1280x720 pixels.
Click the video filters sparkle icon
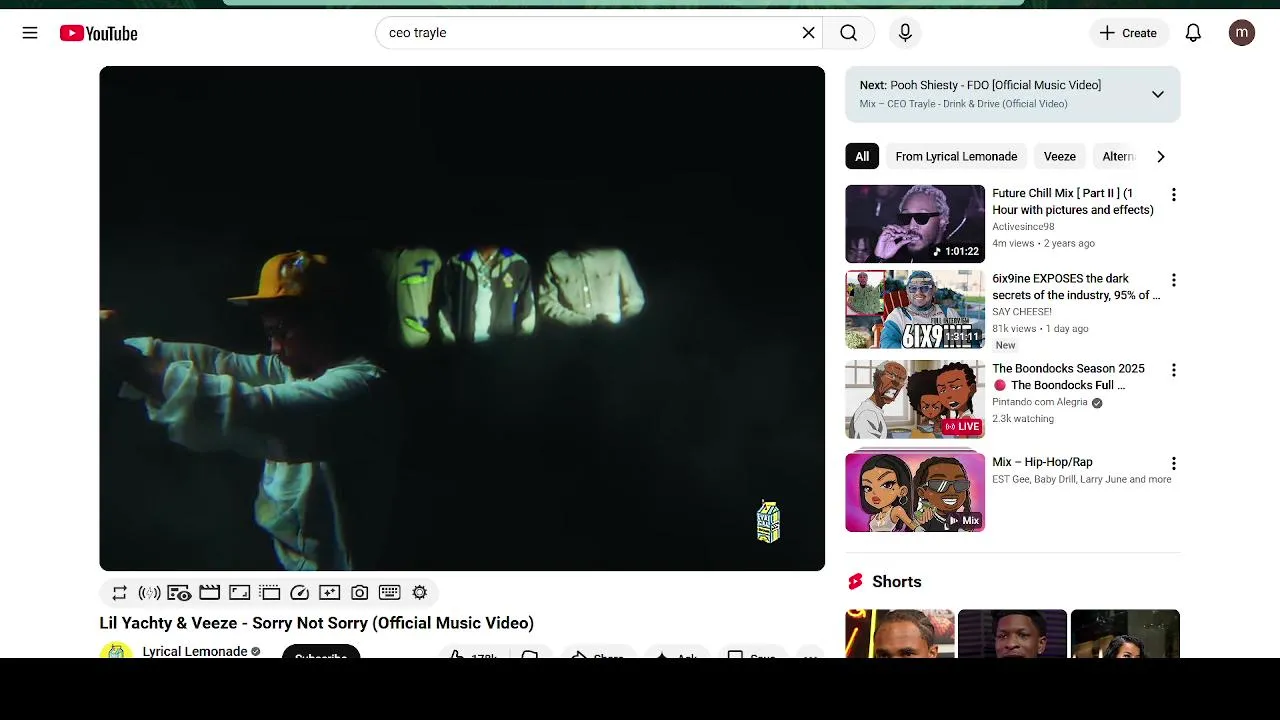[x=329, y=593]
